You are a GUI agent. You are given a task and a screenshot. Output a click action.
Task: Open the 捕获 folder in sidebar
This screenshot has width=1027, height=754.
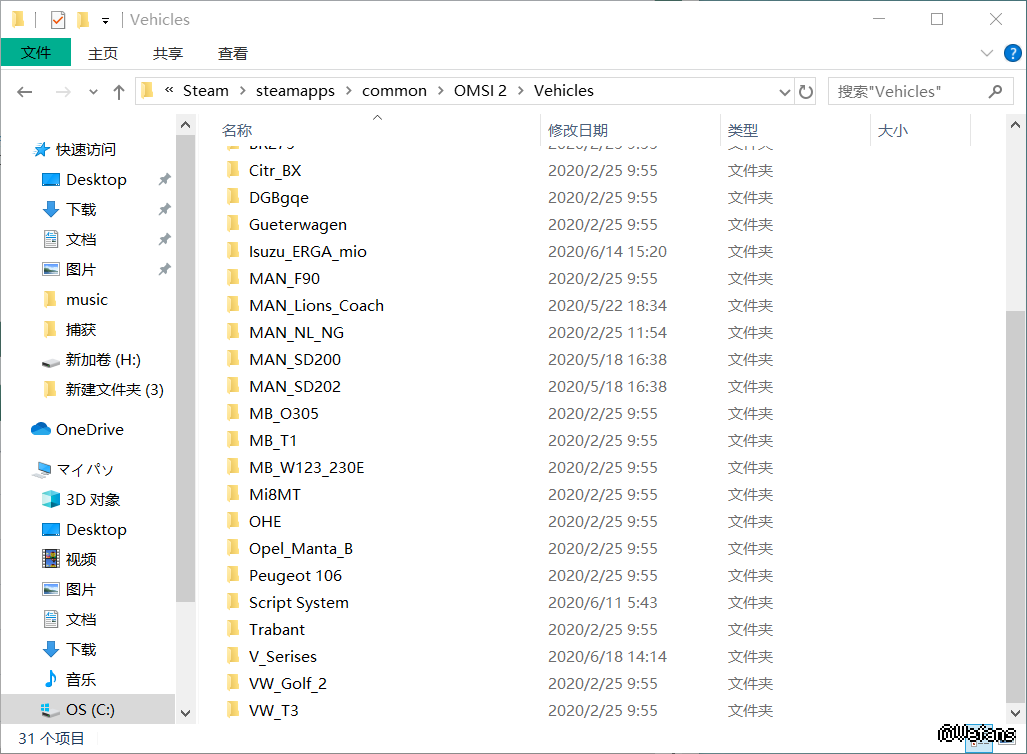(81, 330)
